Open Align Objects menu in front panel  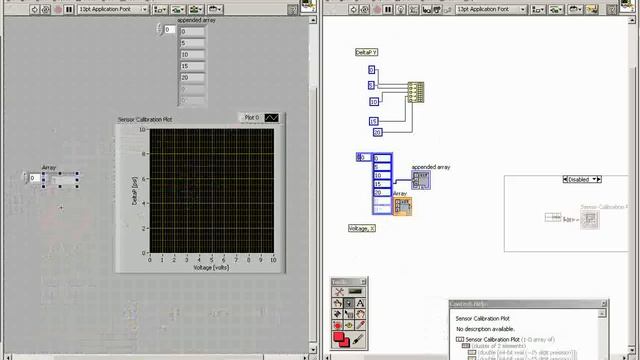160,9
